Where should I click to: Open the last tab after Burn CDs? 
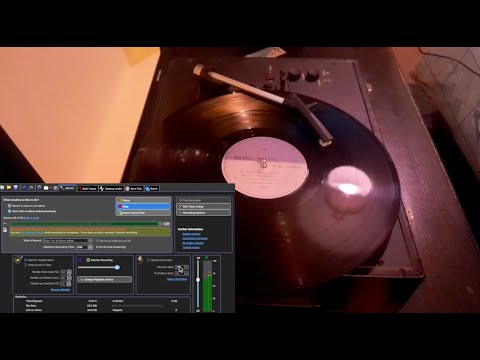coord(152,189)
